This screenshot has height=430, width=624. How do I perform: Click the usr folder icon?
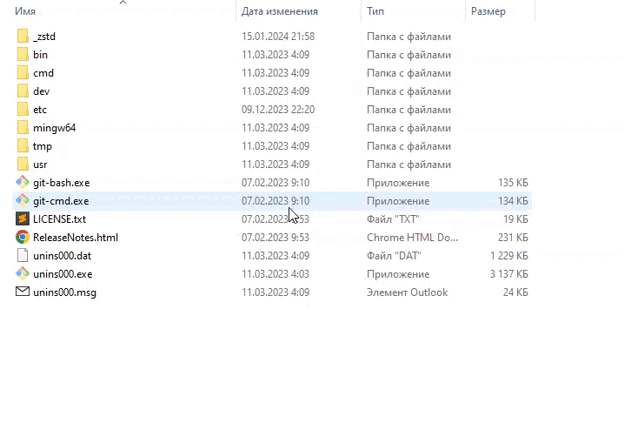tap(23, 164)
